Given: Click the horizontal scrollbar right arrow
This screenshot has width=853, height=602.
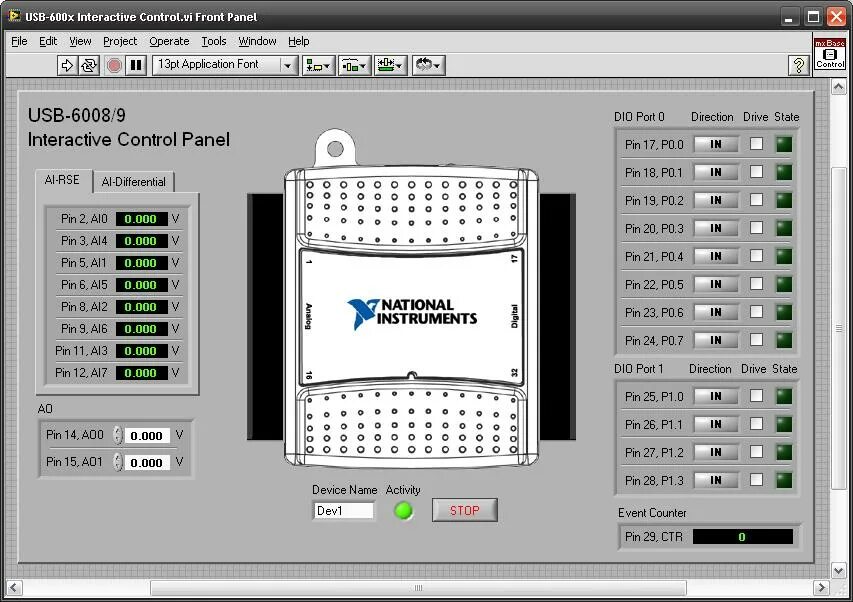Looking at the screenshot, I should point(821,588).
